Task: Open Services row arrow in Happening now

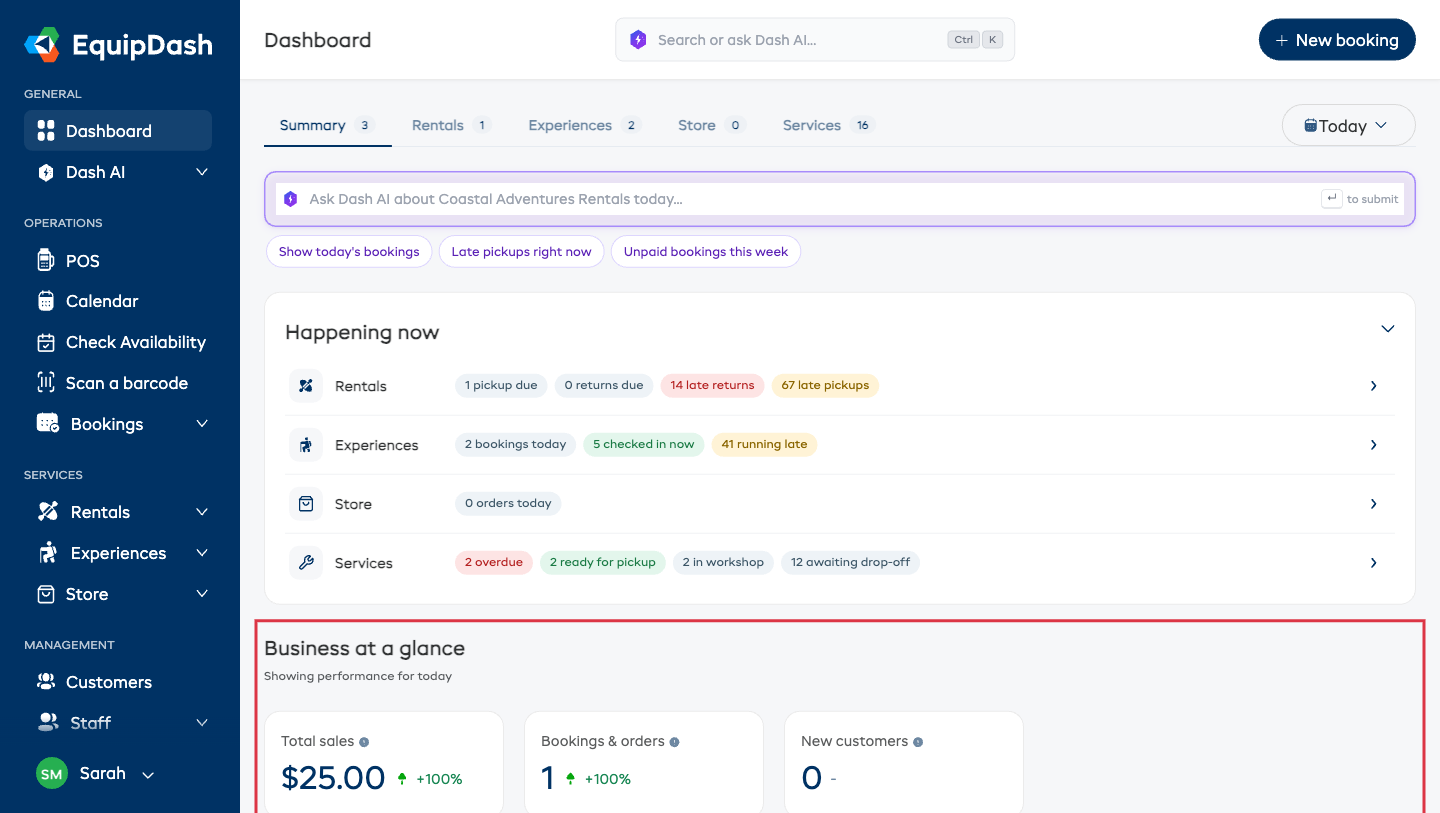Action: [x=1374, y=563]
